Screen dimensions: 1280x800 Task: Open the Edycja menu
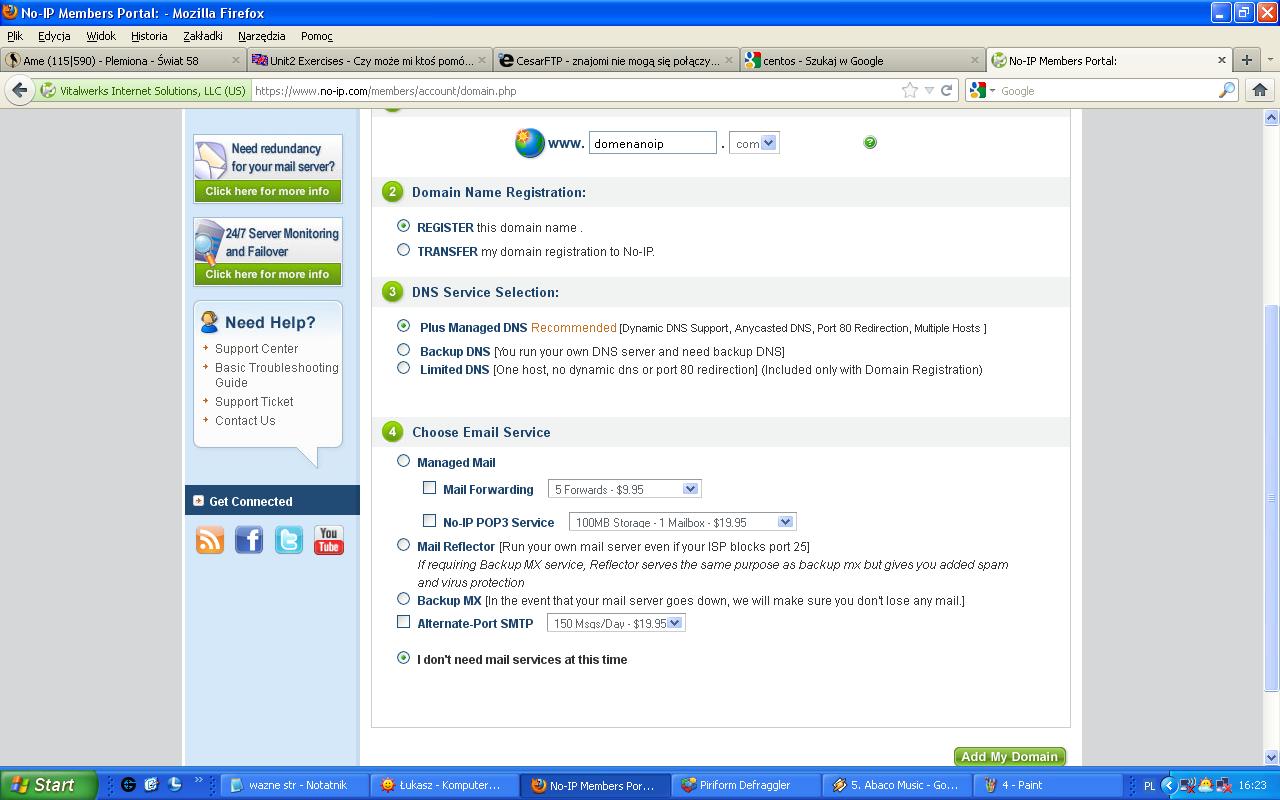(x=54, y=36)
